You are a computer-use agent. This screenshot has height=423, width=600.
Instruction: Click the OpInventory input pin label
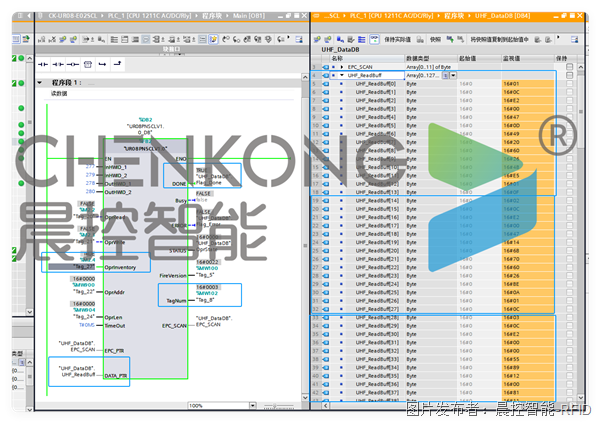(x=120, y=268)
